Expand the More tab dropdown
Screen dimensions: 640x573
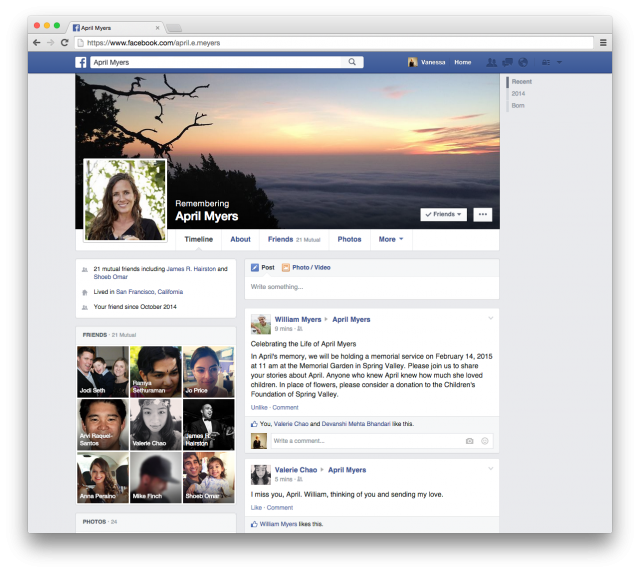pyautogui.click(x=390, y=240)
